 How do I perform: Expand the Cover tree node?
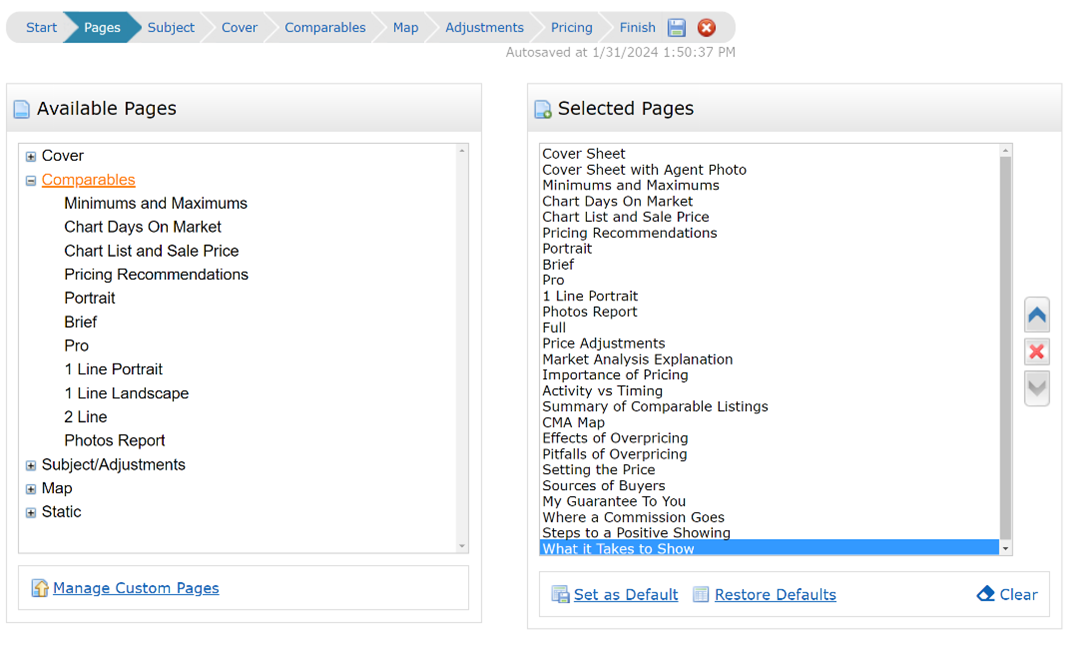pyautogui.click(x=31, y=157)
